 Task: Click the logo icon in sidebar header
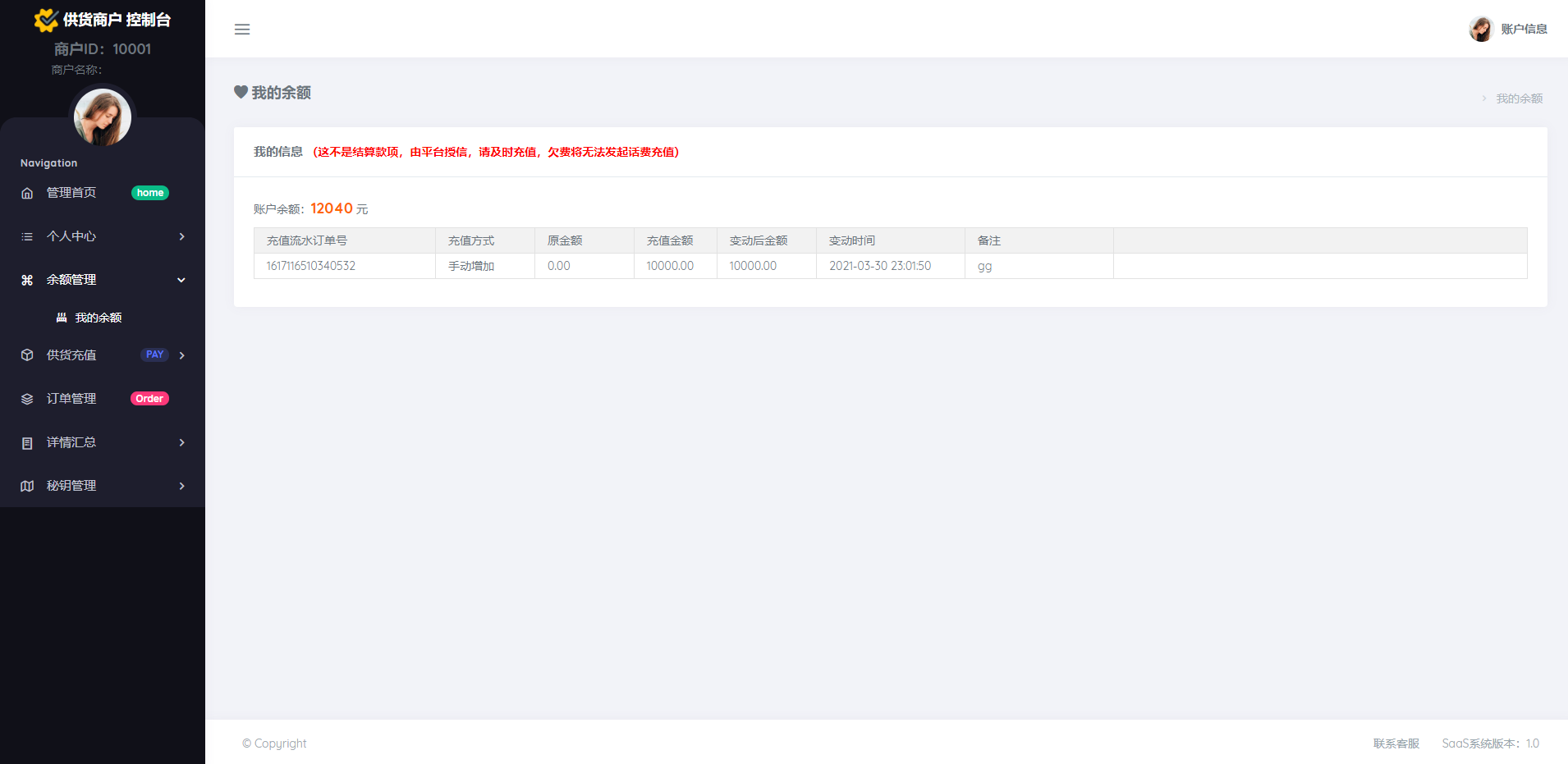[46, 20]
